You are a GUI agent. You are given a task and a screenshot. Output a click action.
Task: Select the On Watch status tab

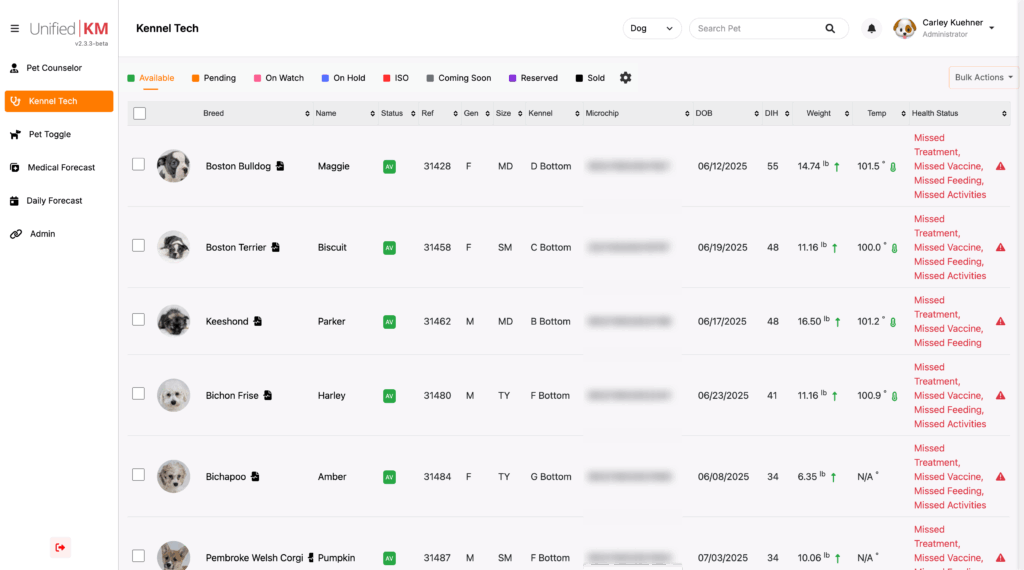tap(279, 78)
